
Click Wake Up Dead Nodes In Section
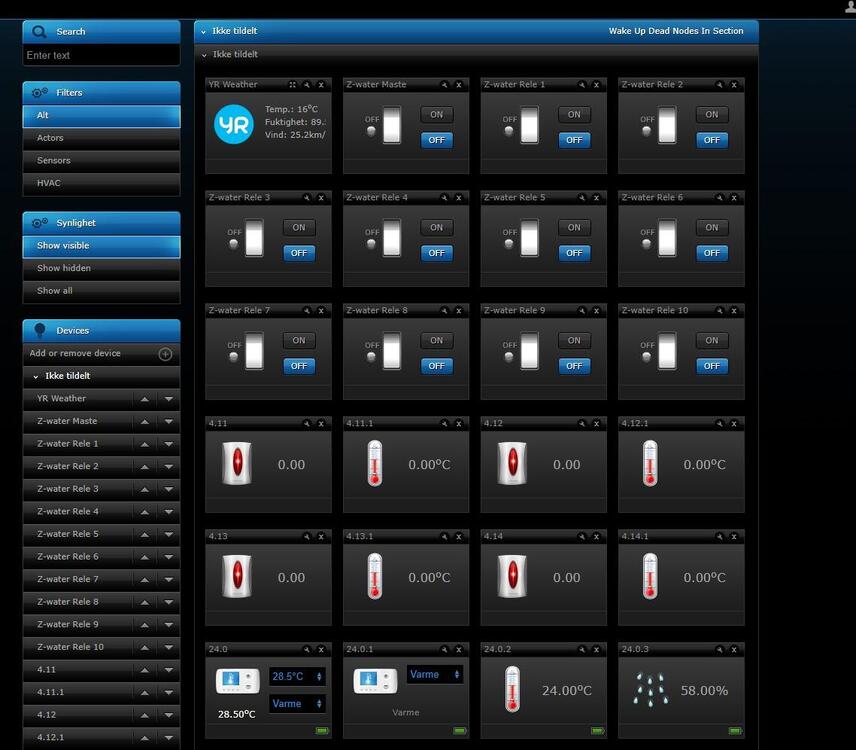pyautogui.click(x=676, y=31)
